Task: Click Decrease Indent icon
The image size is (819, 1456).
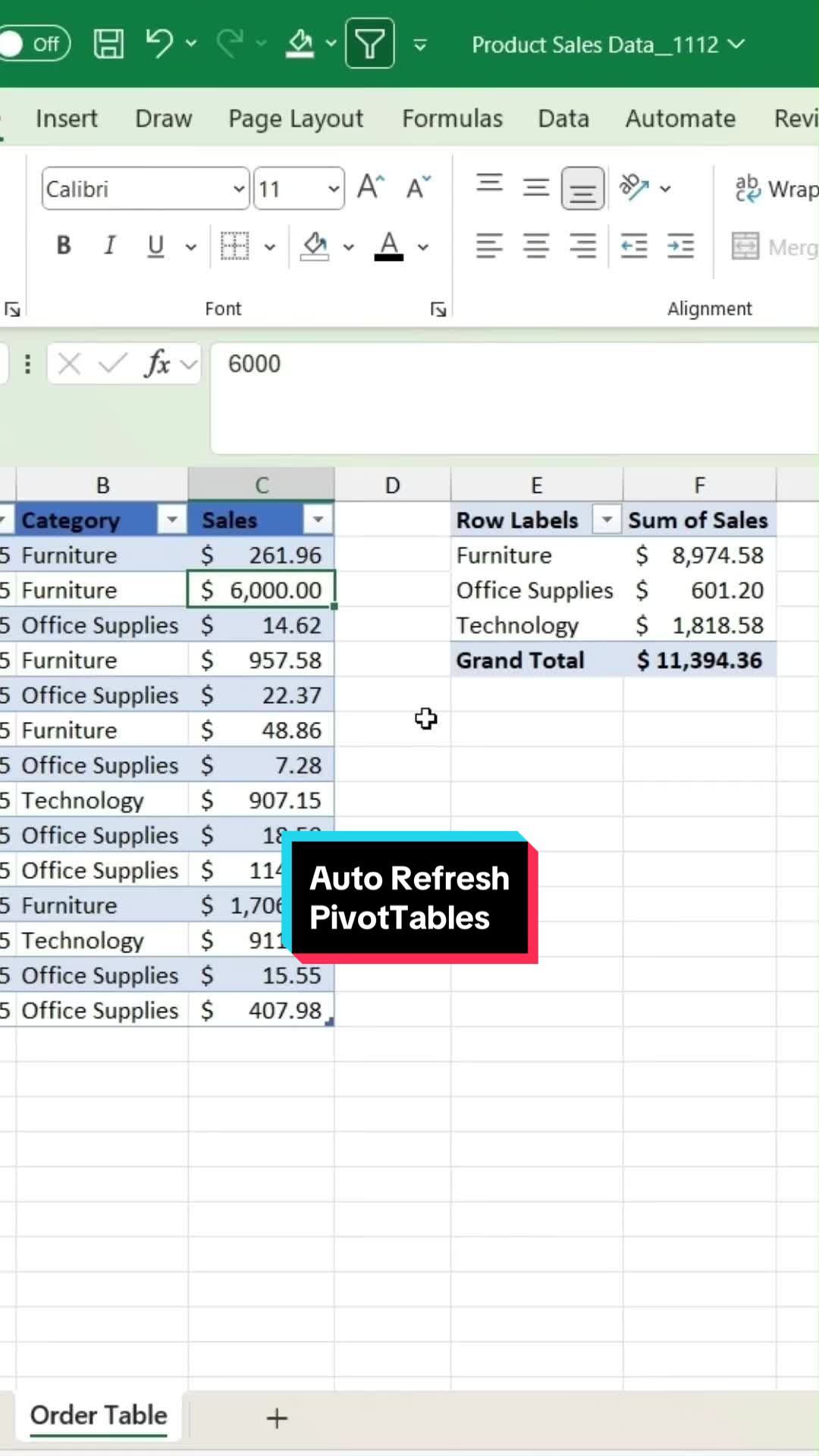Action: click(634, 246)
